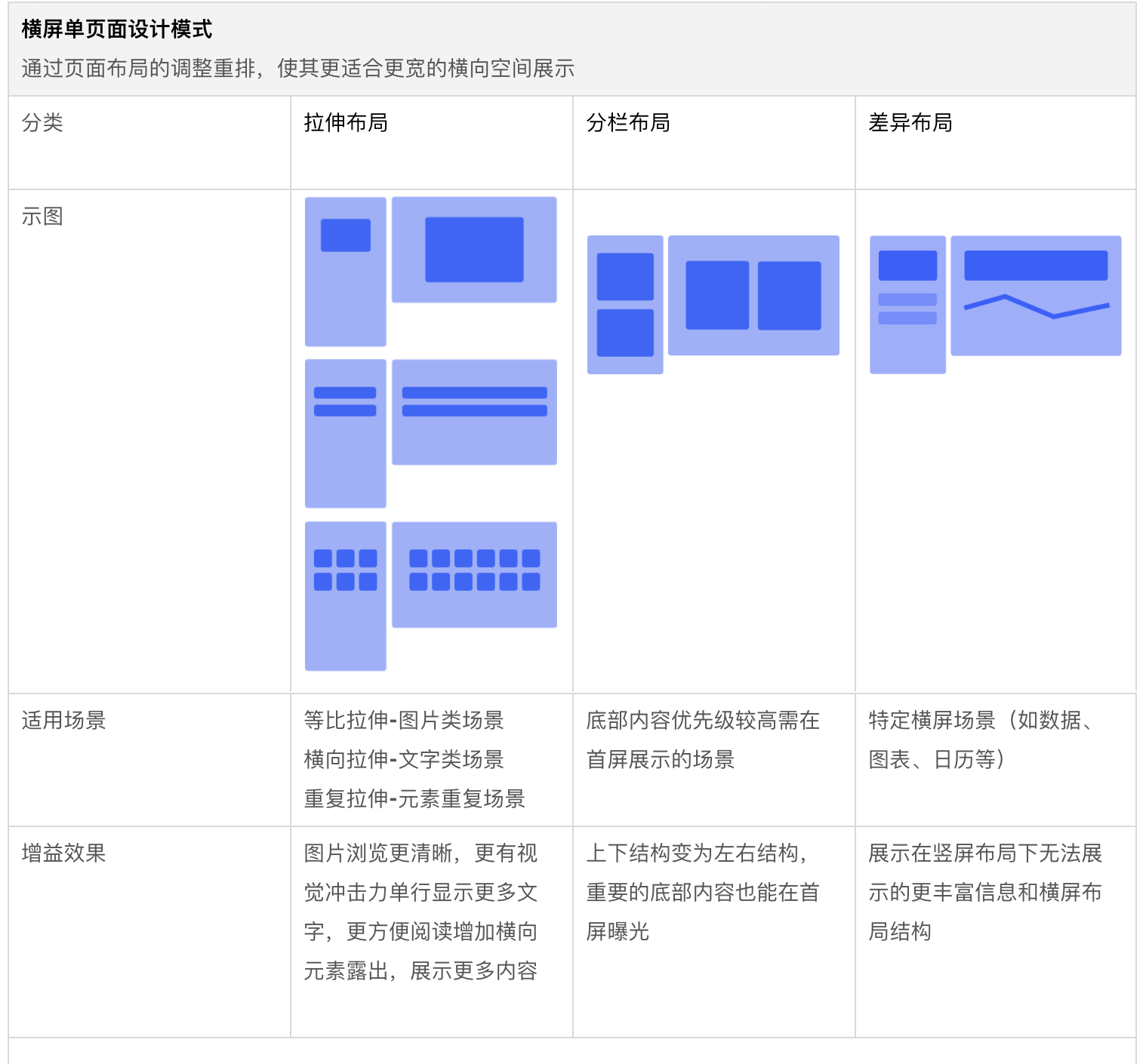
Task: Click the 增益效果 row label
Action: pos(63,853)
